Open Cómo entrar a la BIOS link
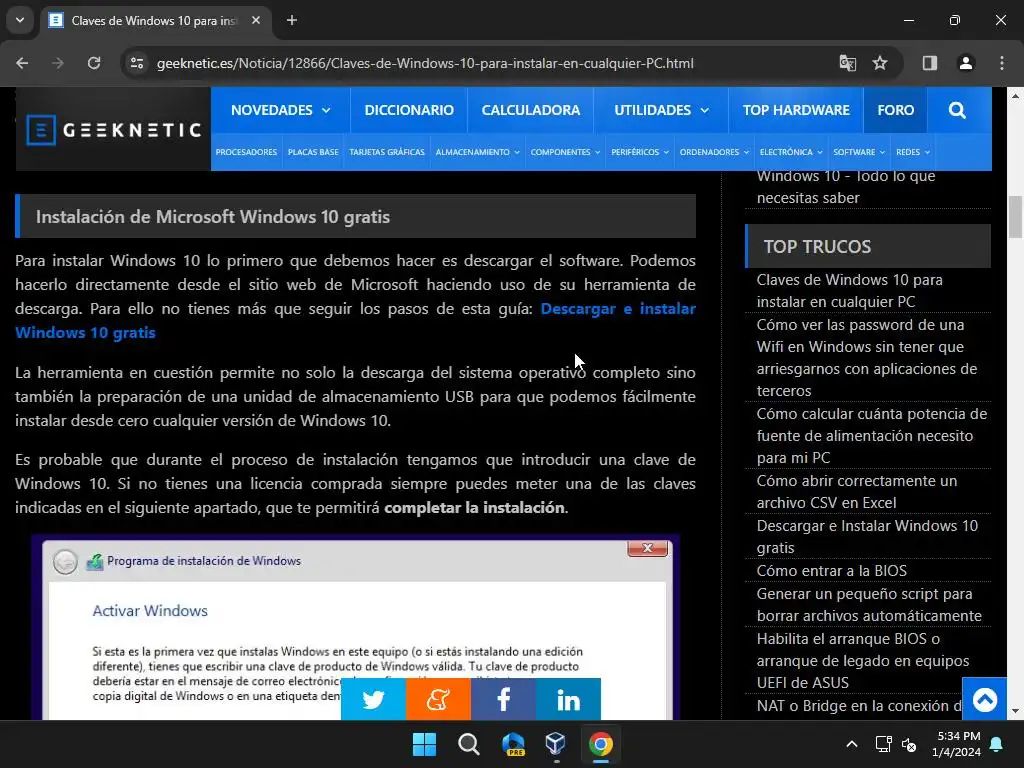The width and height of the screenshot is (1024, 768). (x=831, y=571)
